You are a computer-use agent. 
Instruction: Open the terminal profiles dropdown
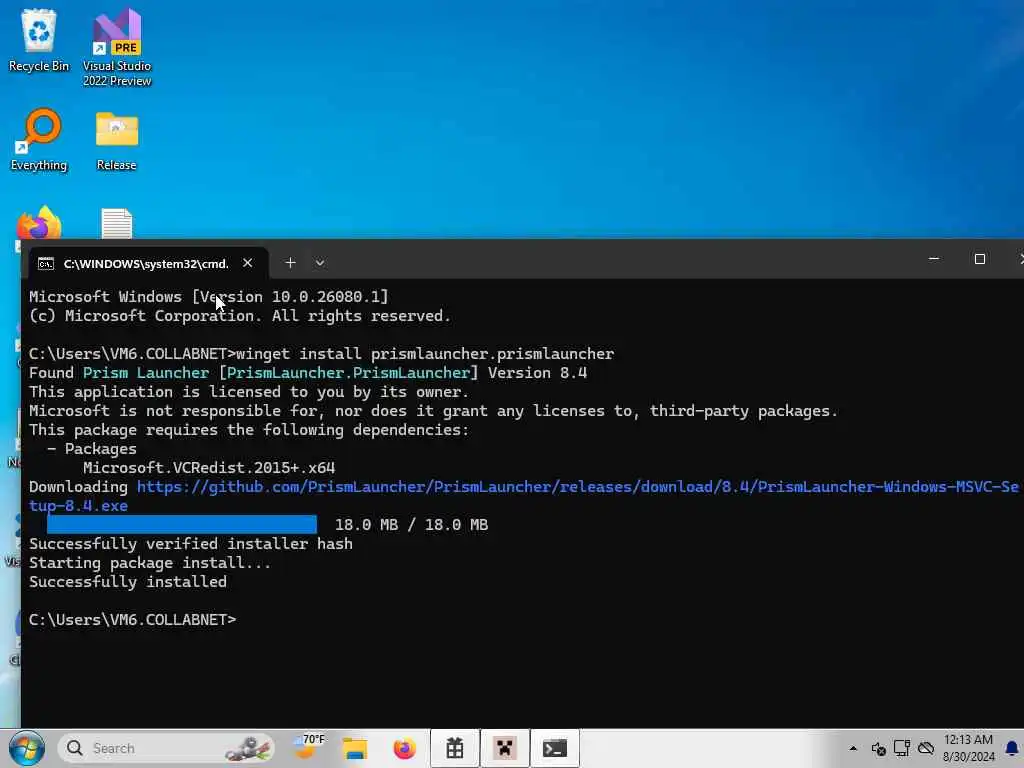click(x=320, y=263)
